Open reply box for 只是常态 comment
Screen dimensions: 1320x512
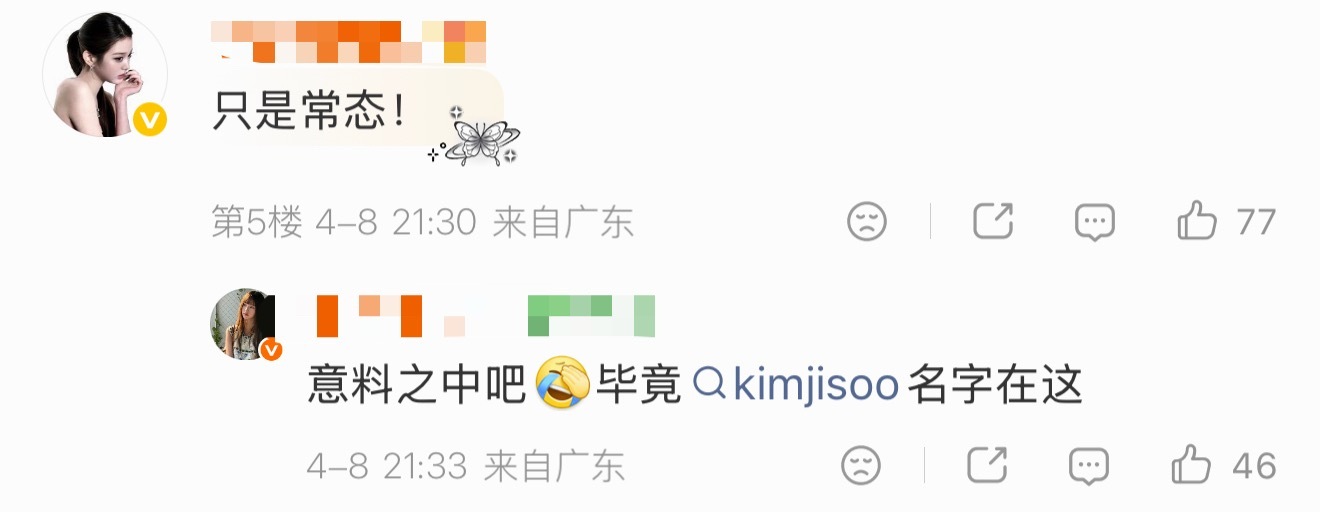1095,222
